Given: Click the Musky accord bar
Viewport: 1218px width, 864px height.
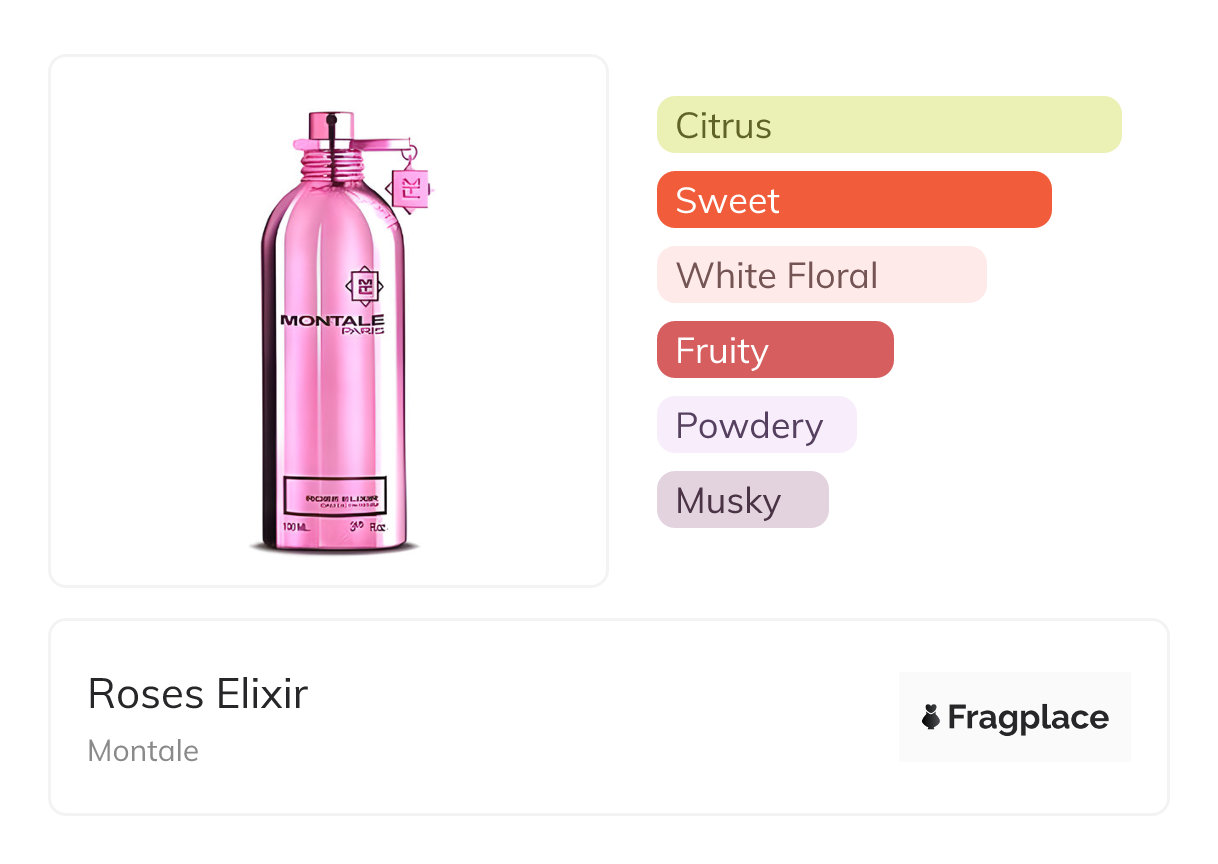Looking at the screenshot, I should pyautogui.click(x=742, y=500).
